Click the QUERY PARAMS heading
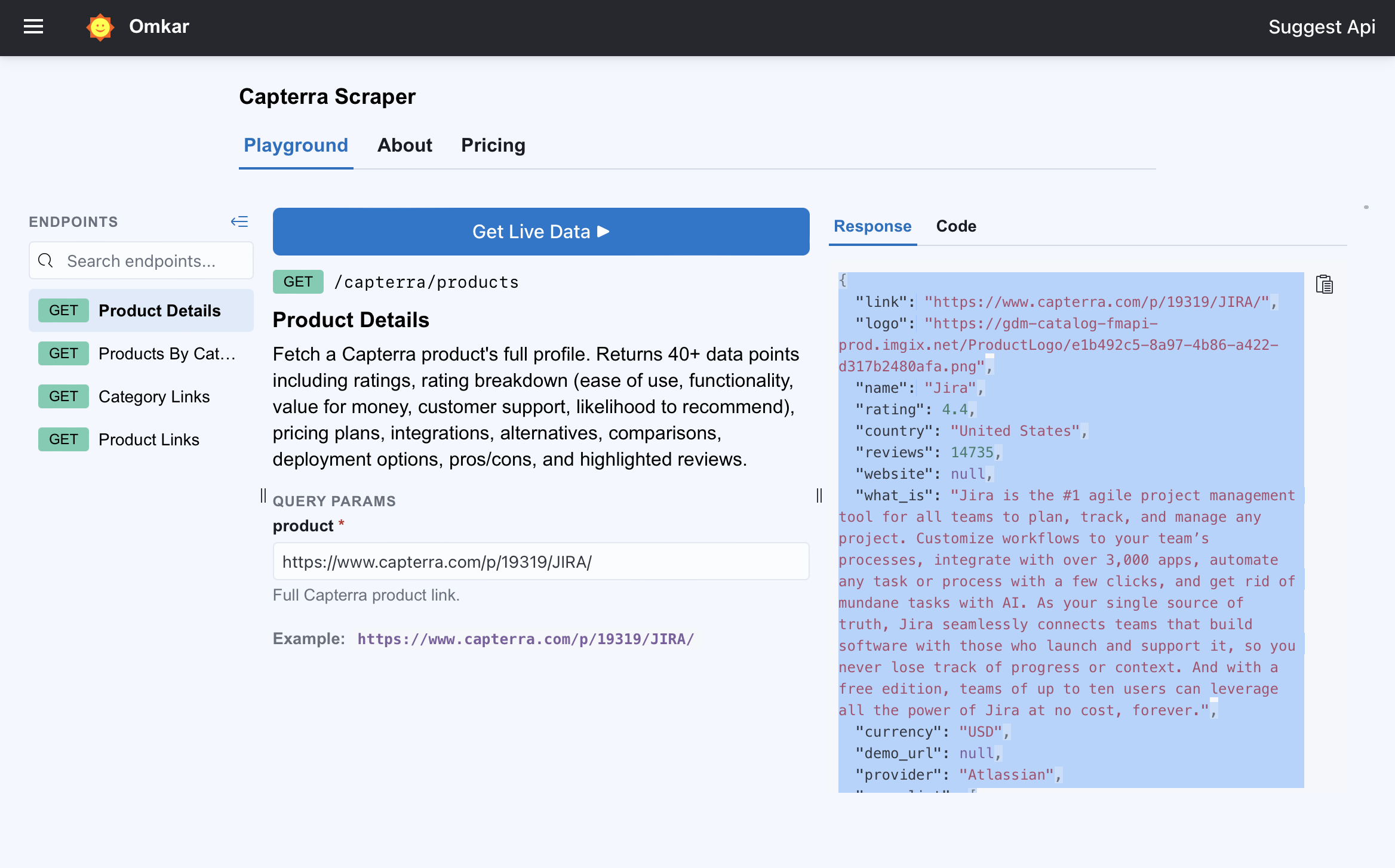Screen dimensions: 1395x868 pyautogui.click(x=334, y=501)
